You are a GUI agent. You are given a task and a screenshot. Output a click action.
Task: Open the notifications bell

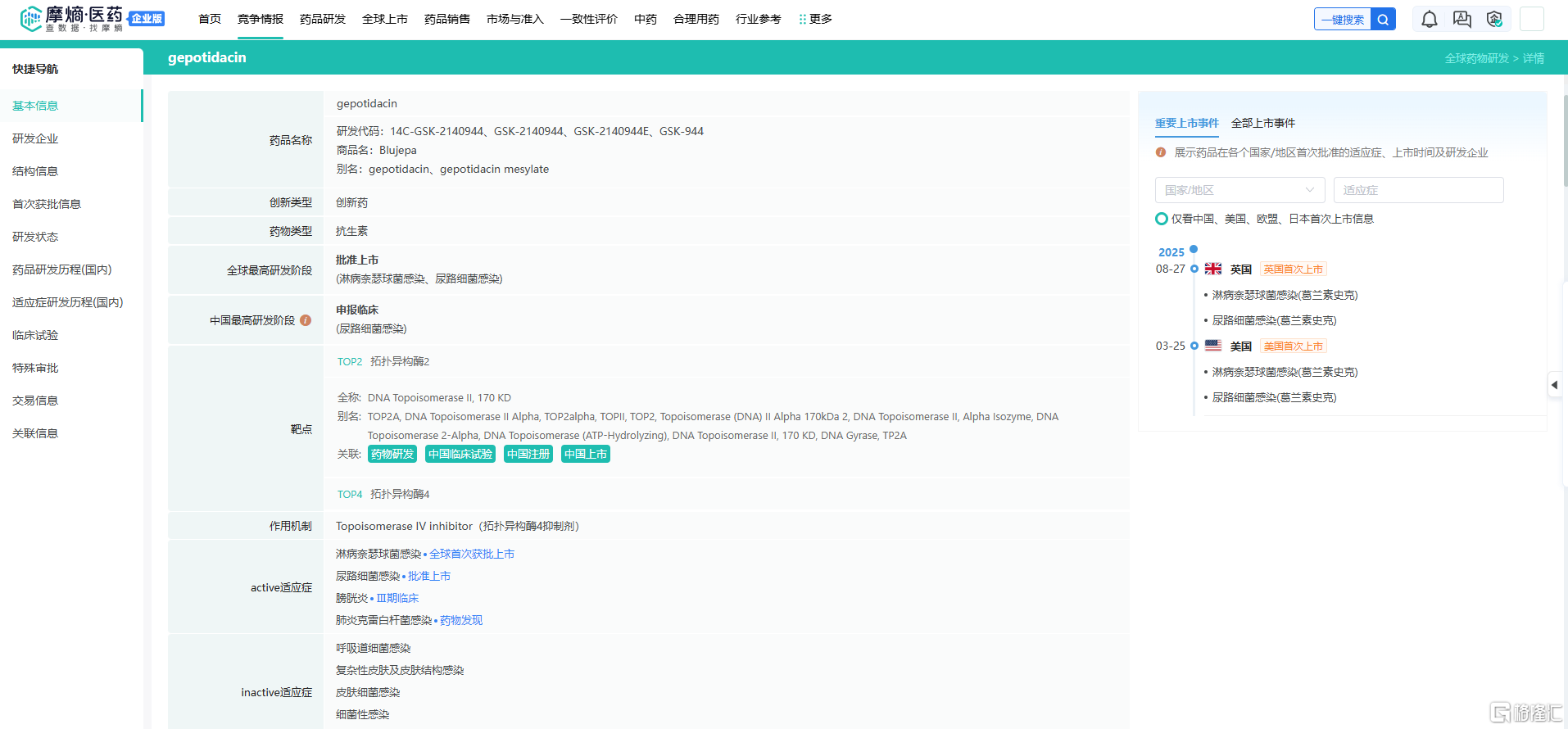1430,19
